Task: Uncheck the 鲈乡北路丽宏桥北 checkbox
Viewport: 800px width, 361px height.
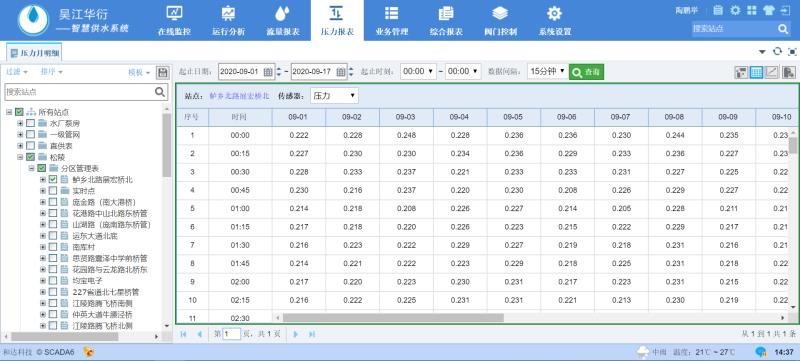Action: 53,179
